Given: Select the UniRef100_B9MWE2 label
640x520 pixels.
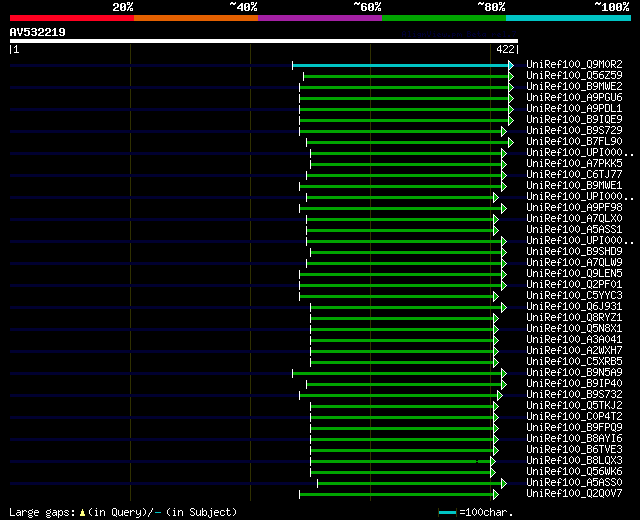Looking at the screenshot, I should (574, 87).
